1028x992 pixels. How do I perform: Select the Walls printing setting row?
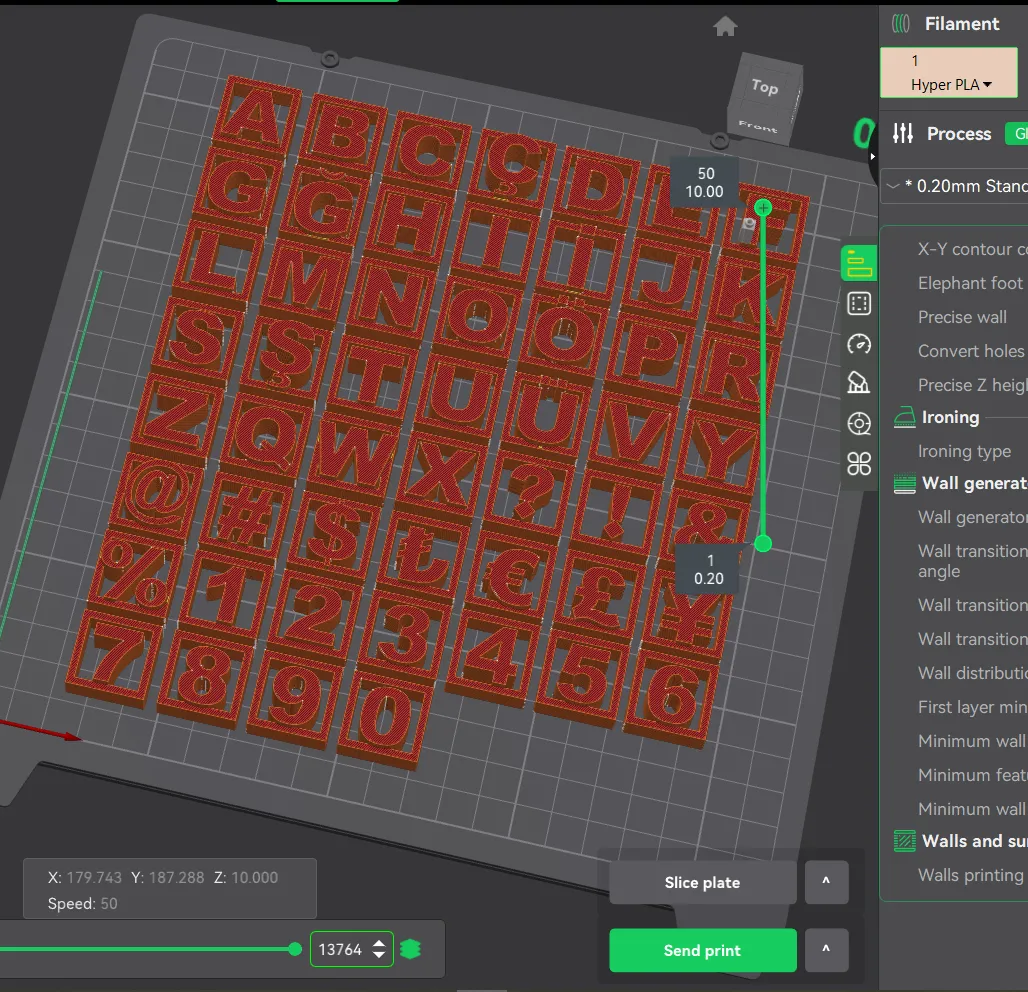click(x=971, y=875)
